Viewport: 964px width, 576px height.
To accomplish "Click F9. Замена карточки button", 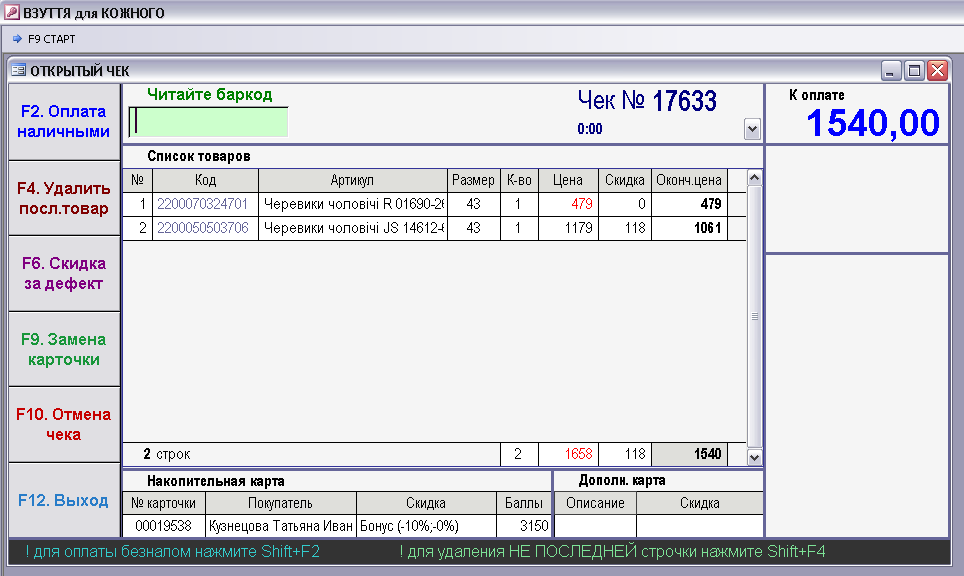I will pyautogui.click(x=64, y=349).
